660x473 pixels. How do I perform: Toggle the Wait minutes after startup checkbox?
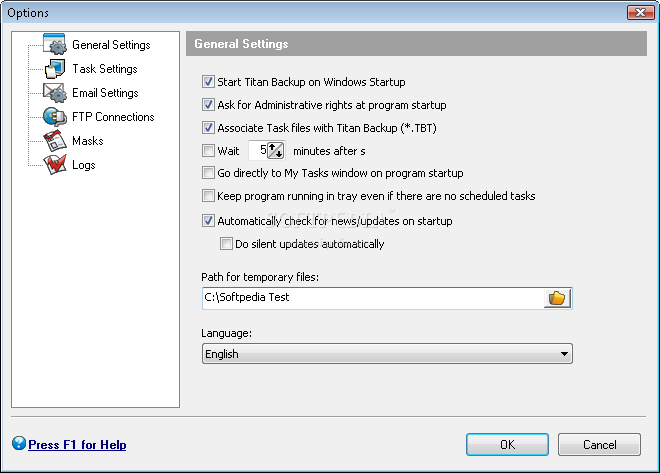(x=208, y=151)
